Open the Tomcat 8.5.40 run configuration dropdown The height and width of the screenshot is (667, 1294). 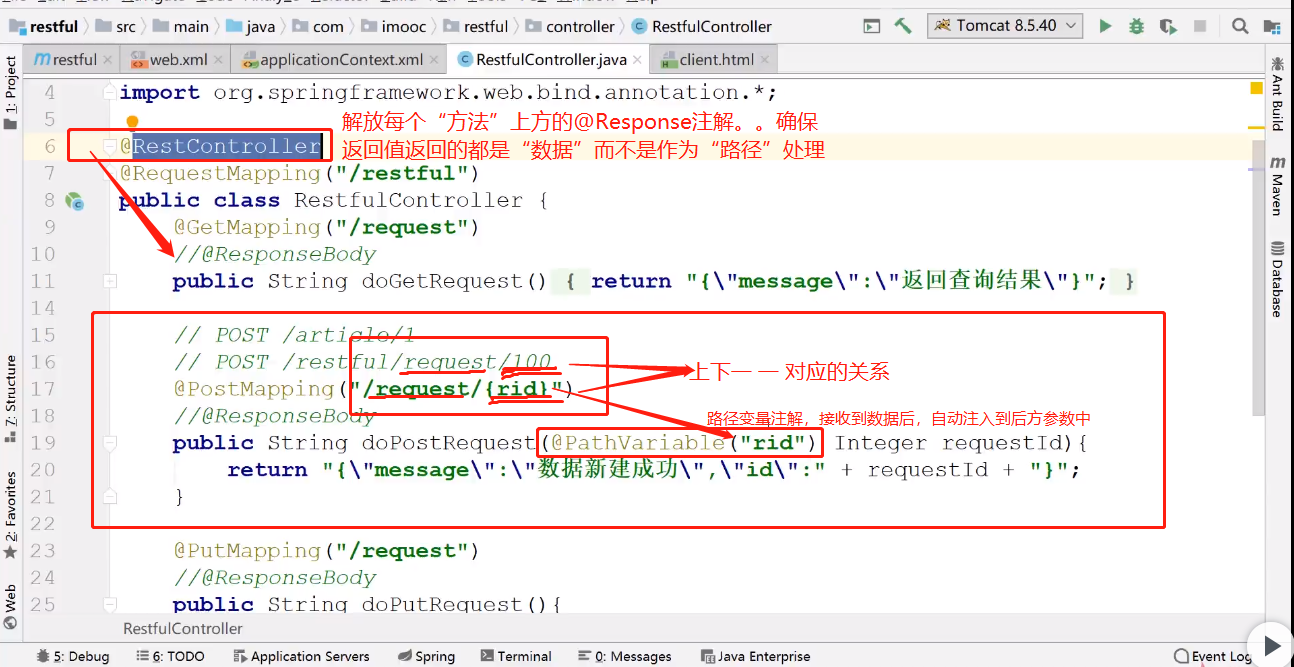click(x=1005, y=27)
